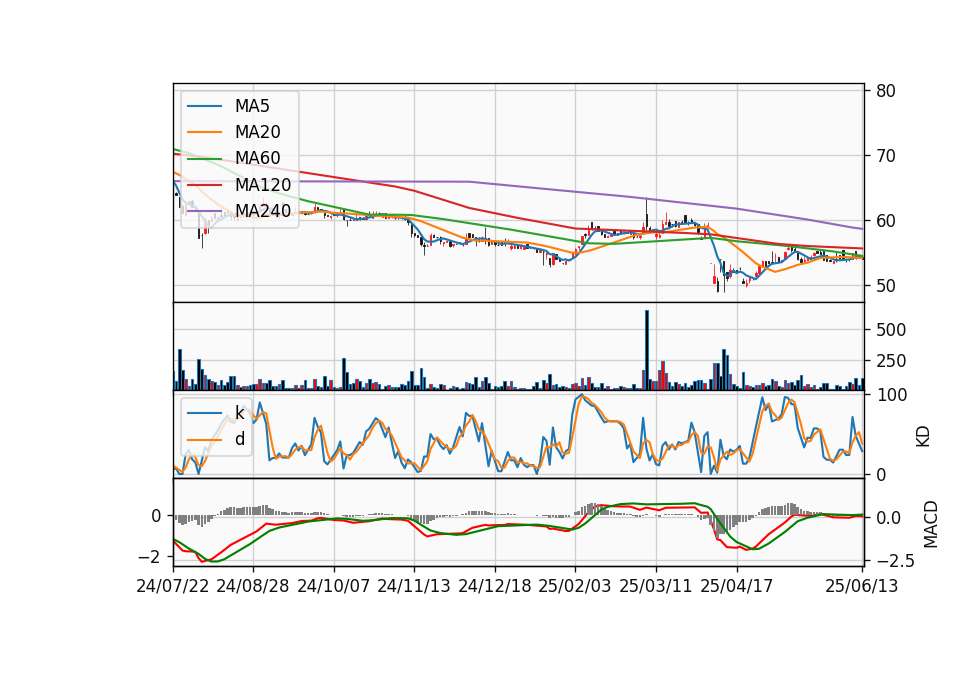Click the MA120 legend label

pyautogui.click(x=263, y=184)
